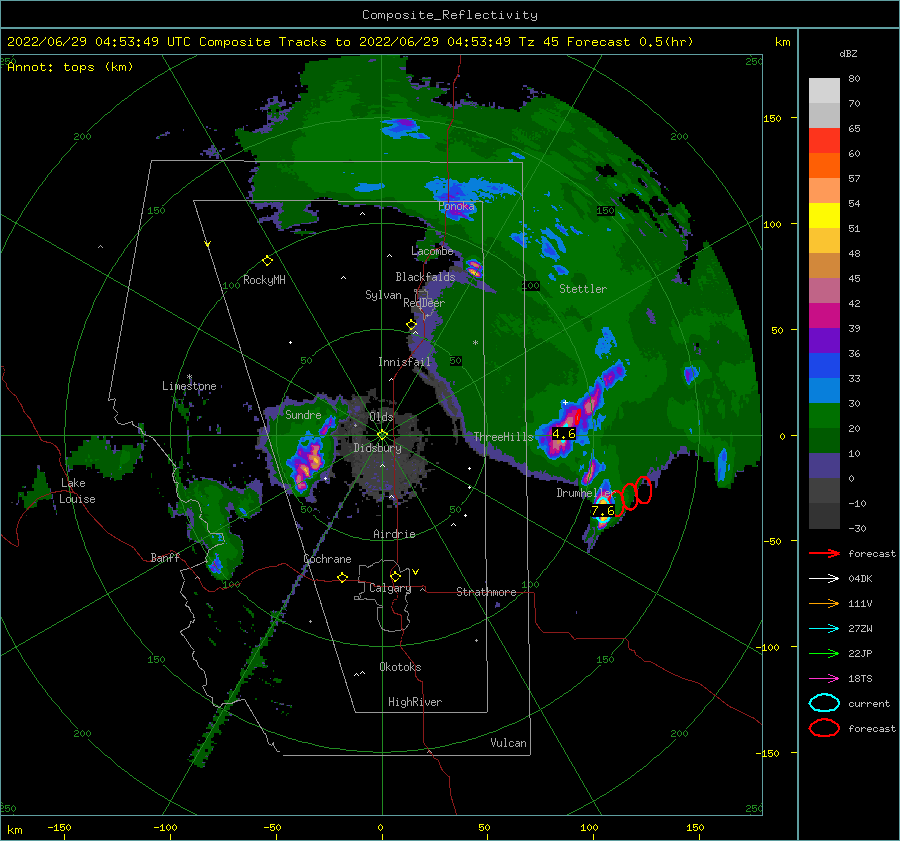900x841 pixels.
Task: Click the Lacombe city label
Action: [x=432, y=251]
